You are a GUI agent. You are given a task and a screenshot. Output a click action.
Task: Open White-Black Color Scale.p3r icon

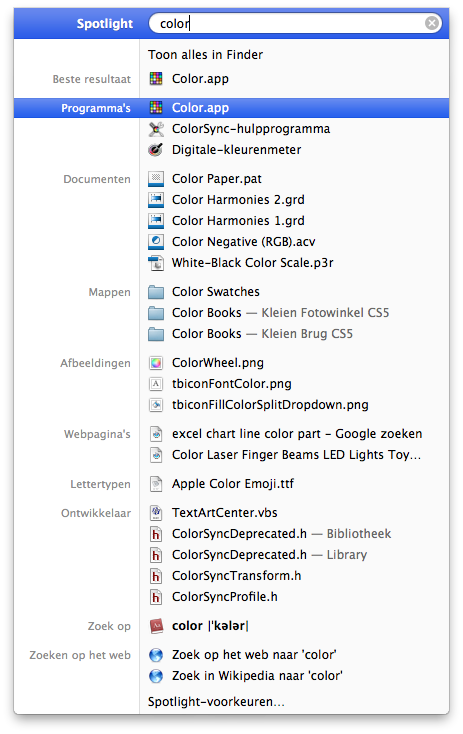point(156,263)
